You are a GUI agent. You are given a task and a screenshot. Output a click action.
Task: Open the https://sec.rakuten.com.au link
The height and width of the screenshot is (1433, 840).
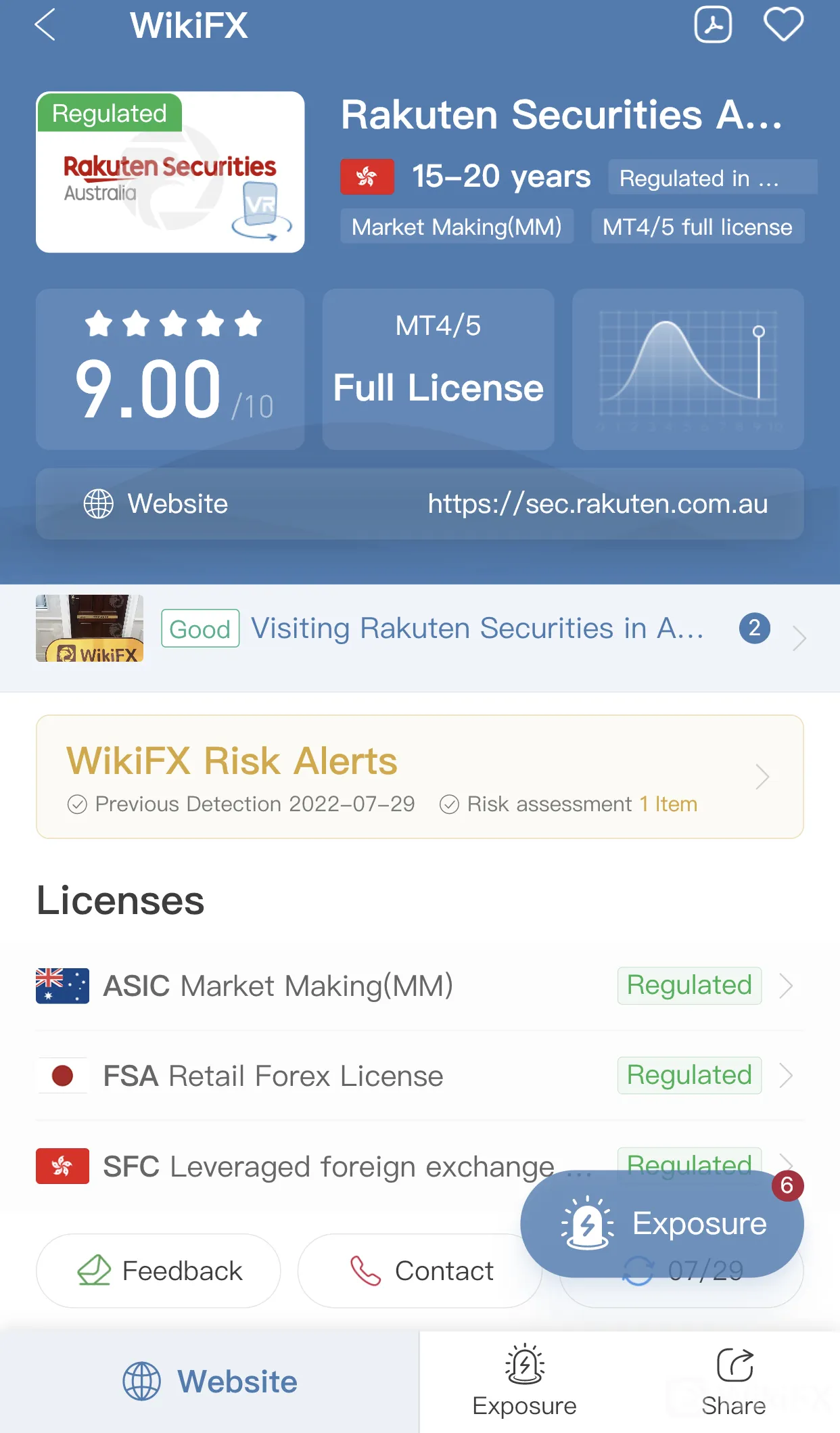598,504
